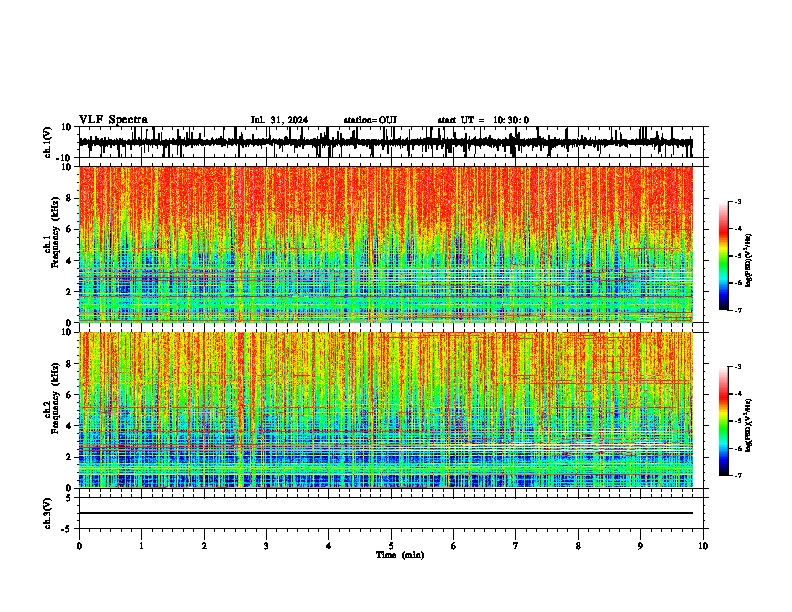Click the "-3" label on ch.1 color scale
Screen dimensions: 792x612
click(738, 202)
